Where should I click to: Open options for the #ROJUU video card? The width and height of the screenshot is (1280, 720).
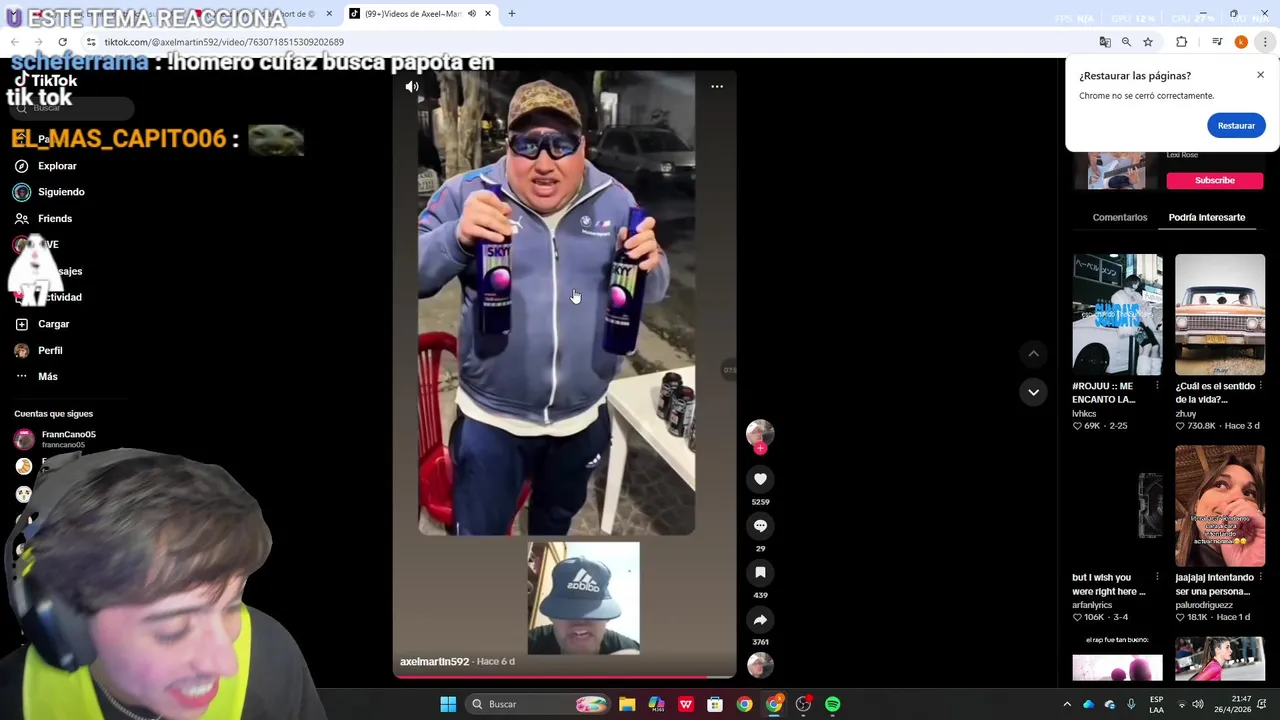[x=1157, y=386]
